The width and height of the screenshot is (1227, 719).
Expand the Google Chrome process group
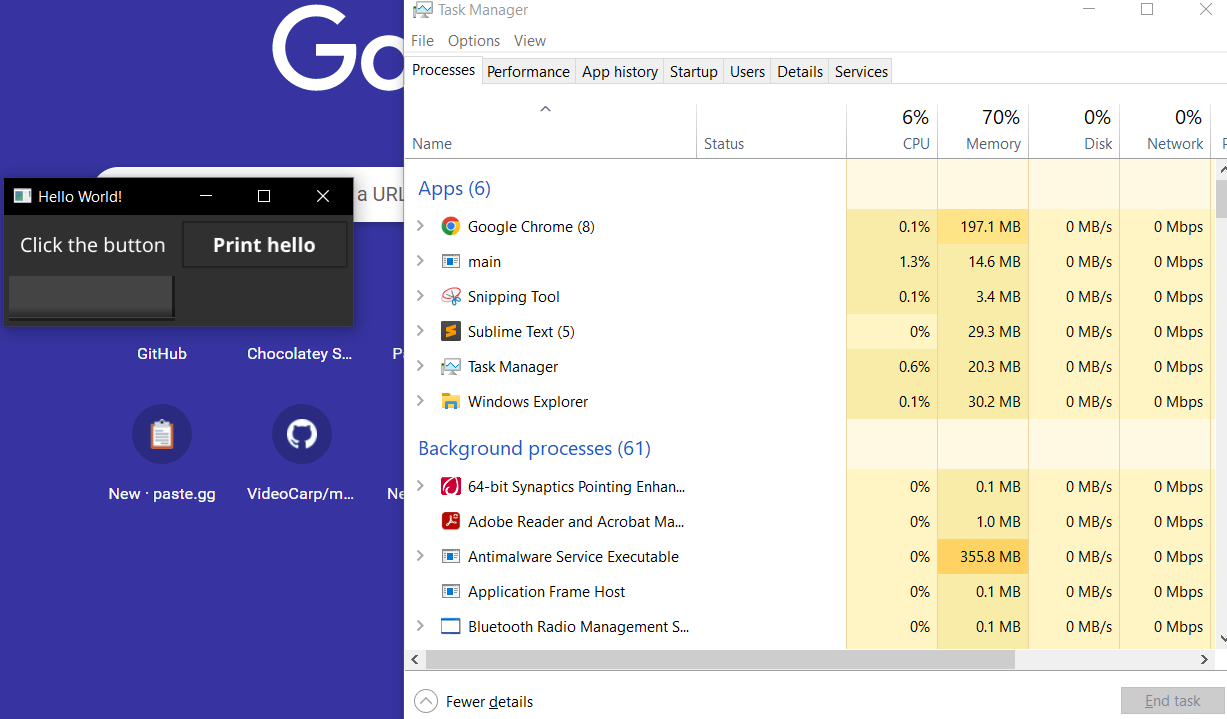(x=421, y=226)
